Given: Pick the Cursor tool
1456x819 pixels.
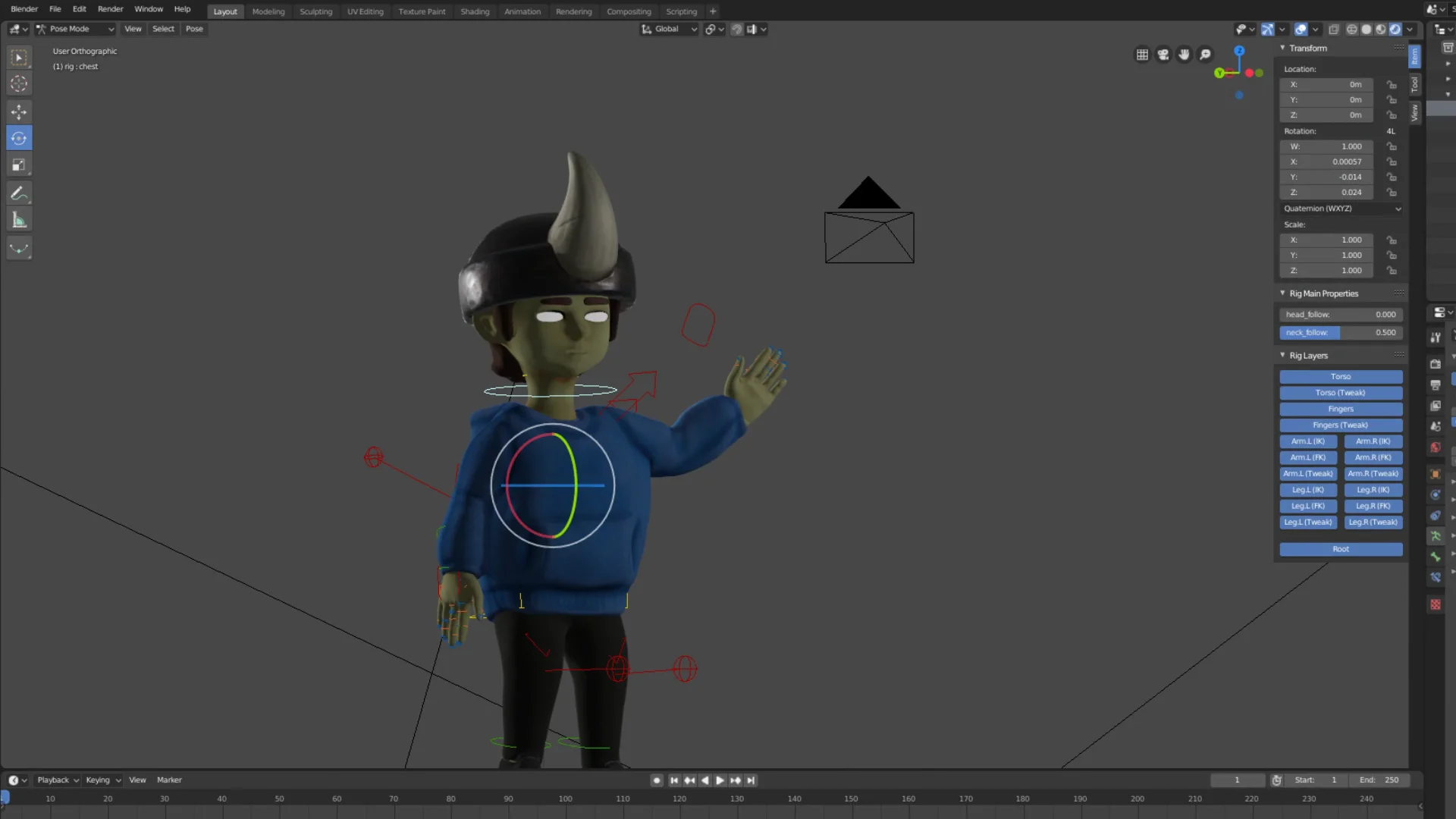Looking at the screenshot, I should 19,84.
